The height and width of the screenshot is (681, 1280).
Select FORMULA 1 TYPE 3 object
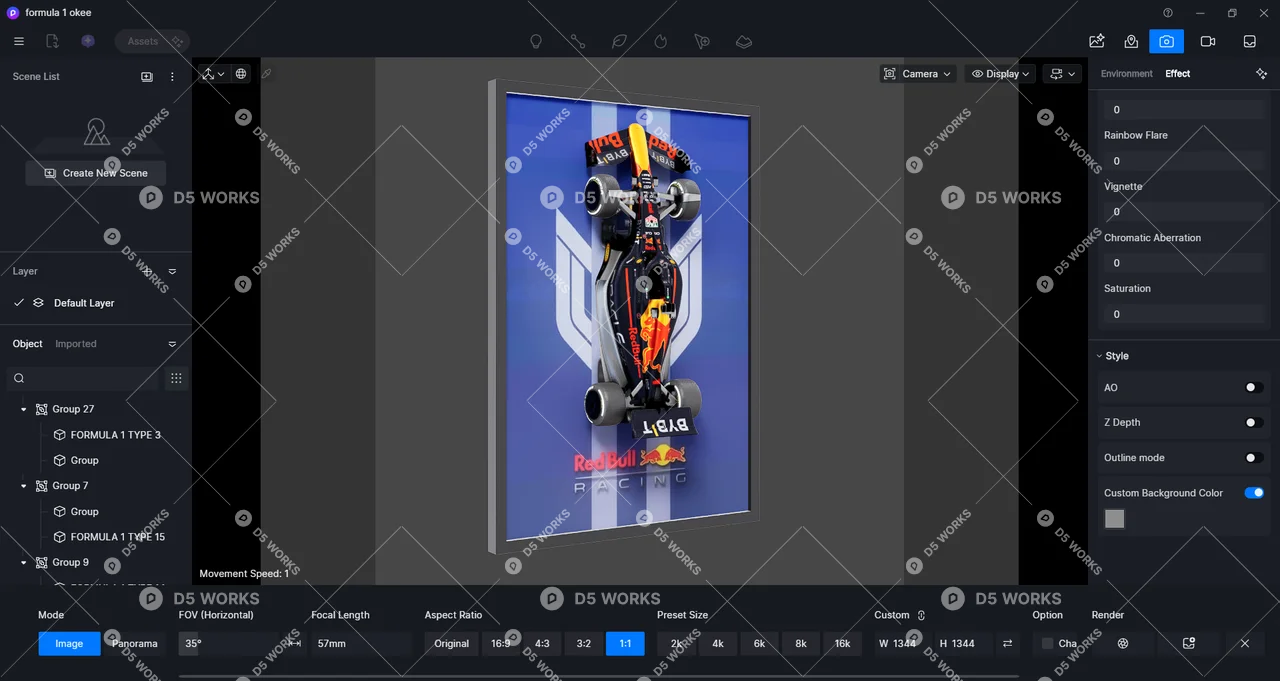115,435
